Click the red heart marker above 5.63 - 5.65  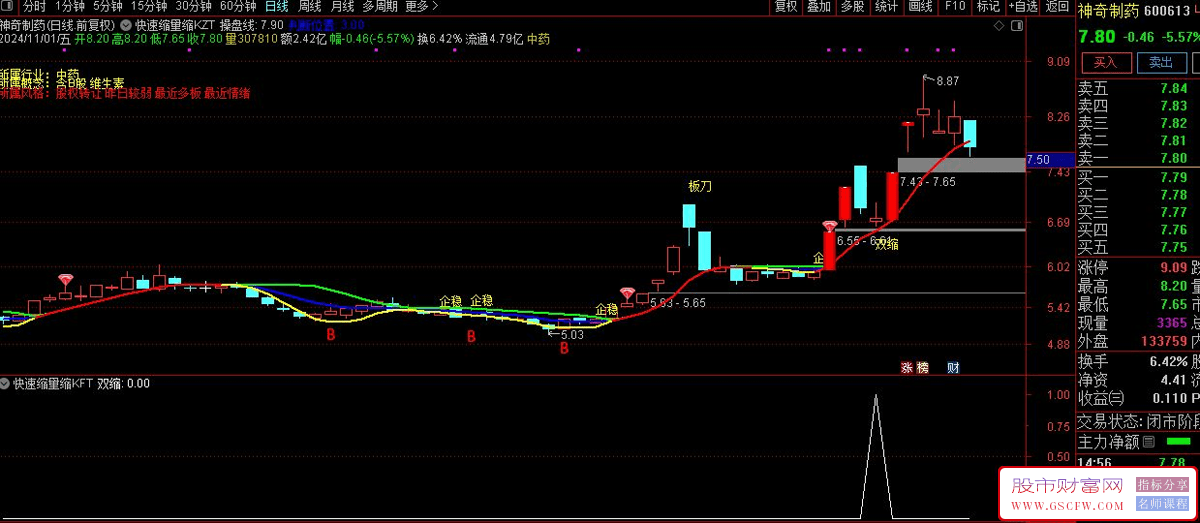pyautogui.click(x=628, y=293)
